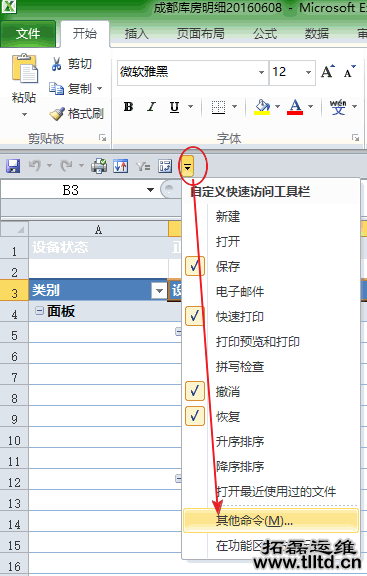The height and width of the screenshot is (576, 367).
Task: Open copy options dropdown arrow
Action: tap(99, 89)
